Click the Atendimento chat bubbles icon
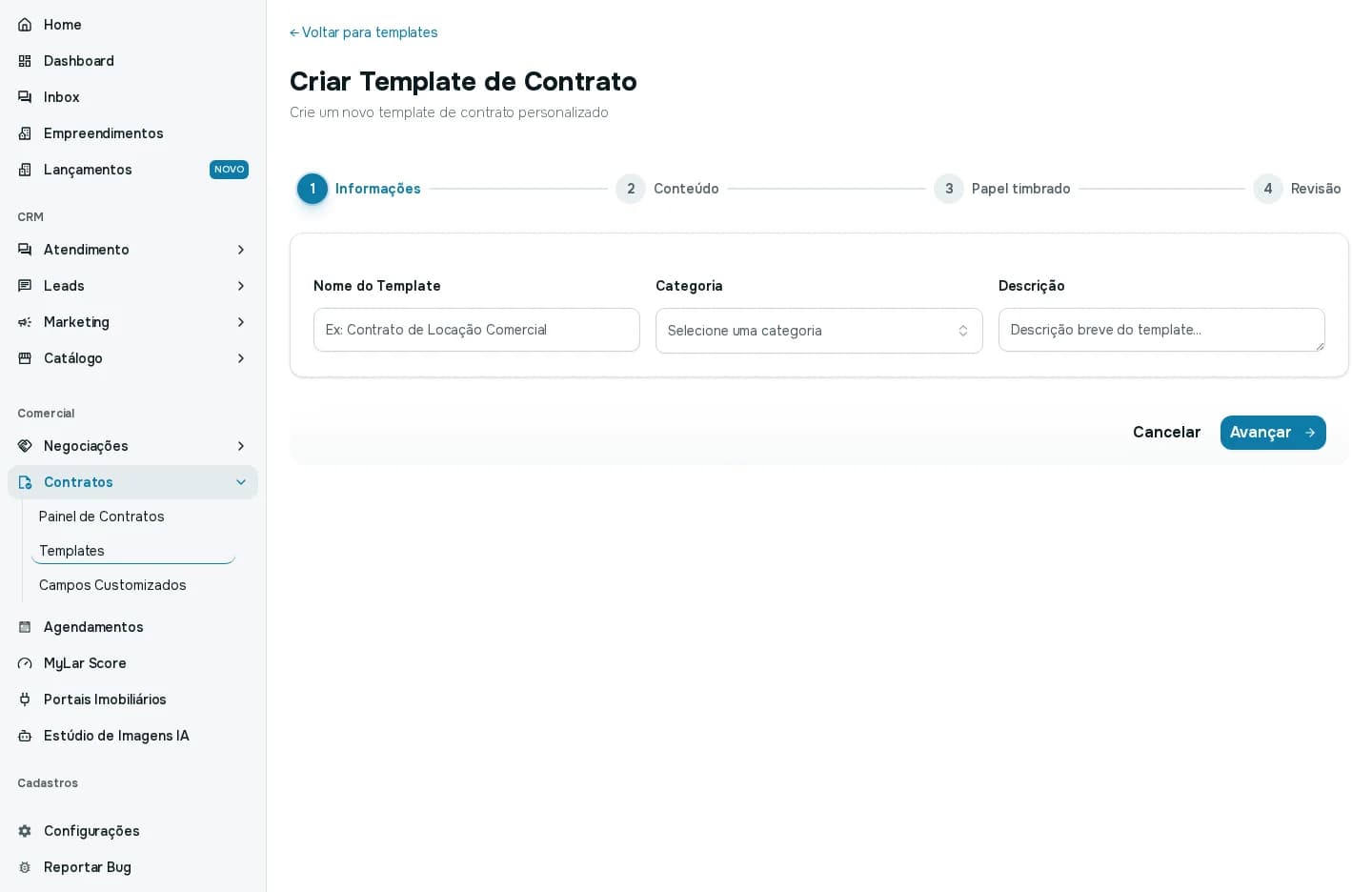Viewport: 1372px width, 892px height. click(25, 250)
